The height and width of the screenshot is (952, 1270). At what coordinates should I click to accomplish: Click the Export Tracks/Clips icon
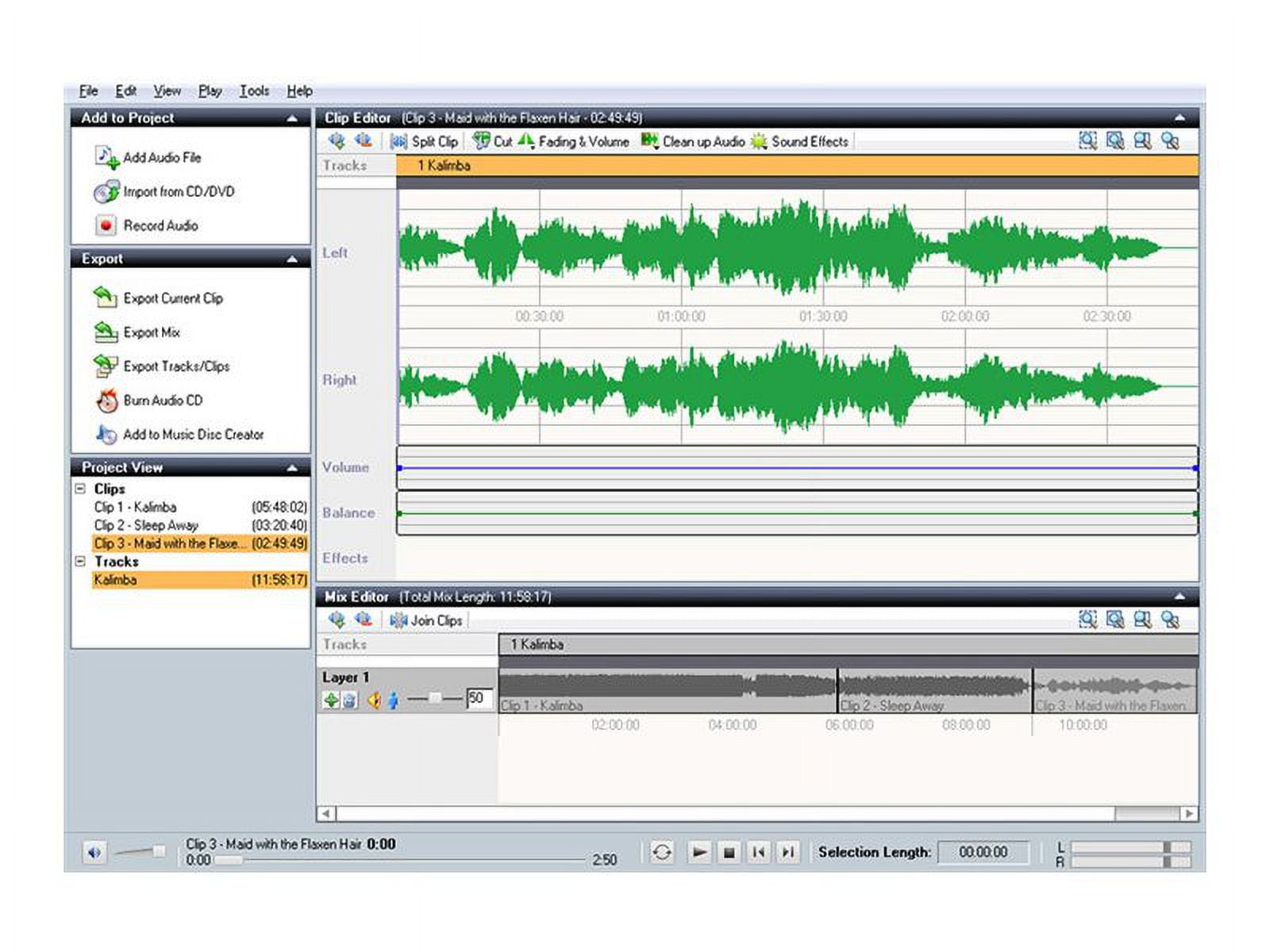tap(106, 366)
